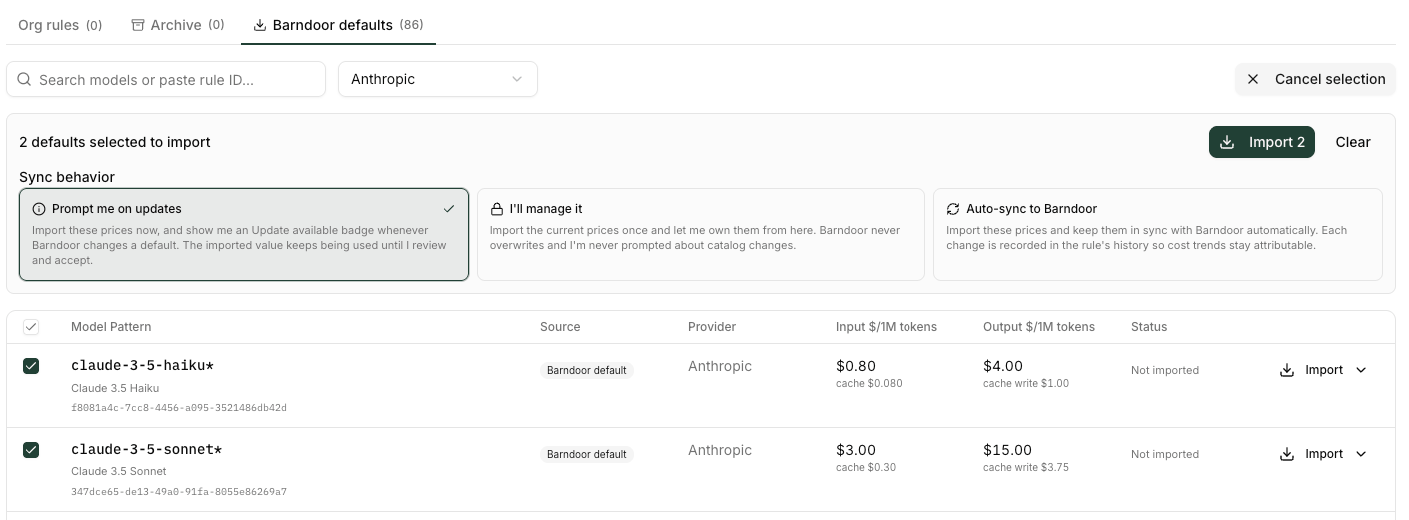Uncheck the claude-3-5-sonnet row checkbox
The width and height of the screenshot is (1409, 520).
click(31, 450)
